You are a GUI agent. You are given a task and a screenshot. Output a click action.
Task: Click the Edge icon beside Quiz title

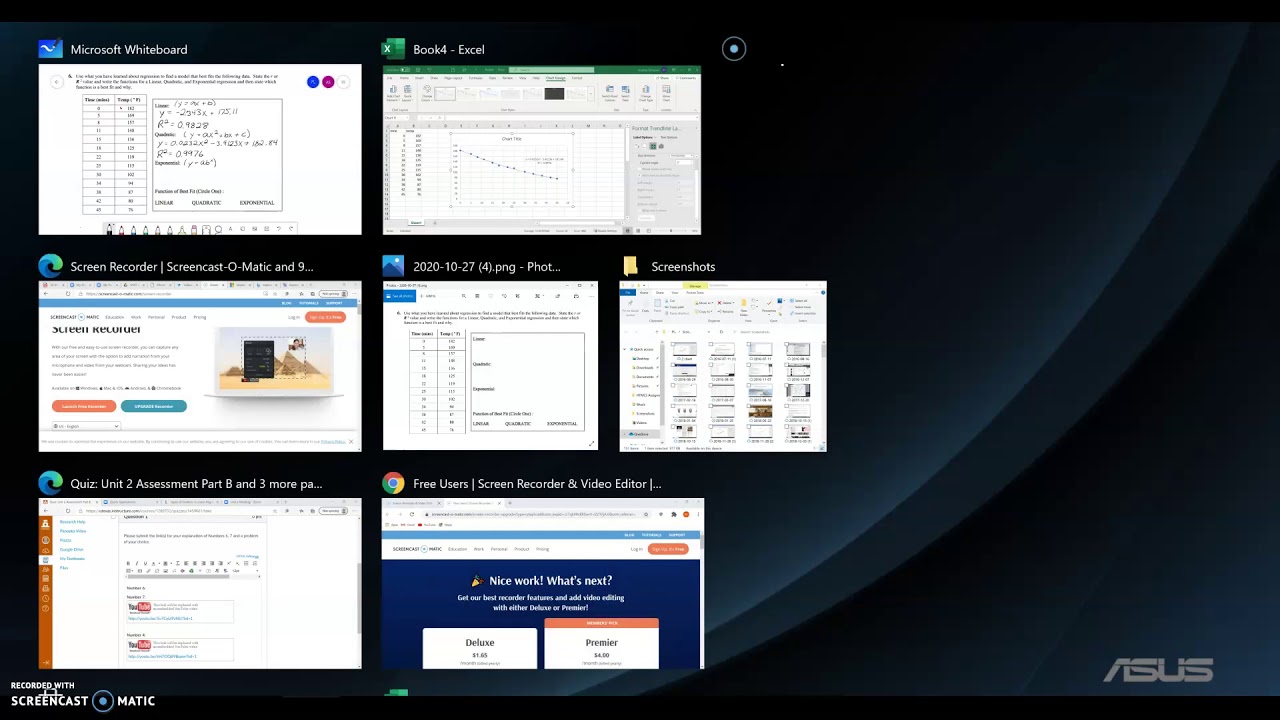coord(50,483)
